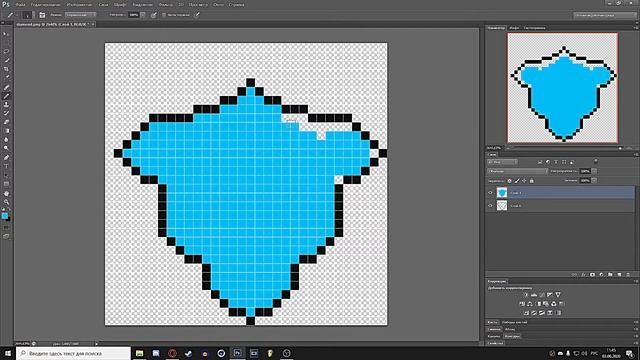Click the options bar opacity field
640x360 pixels.
pos(134,15)
